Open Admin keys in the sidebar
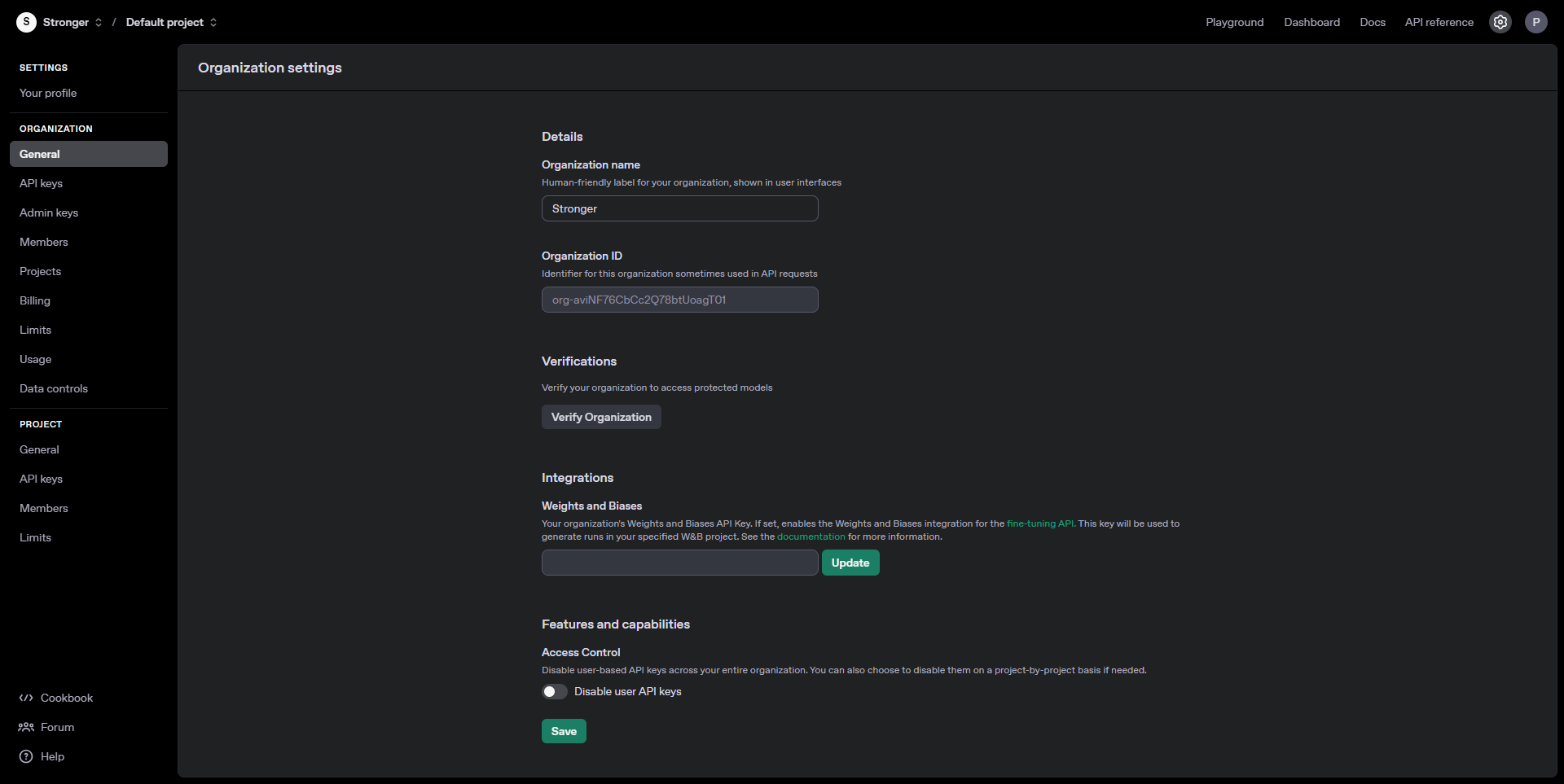Viewport: 1564px width, 784px height. (49, 212)
